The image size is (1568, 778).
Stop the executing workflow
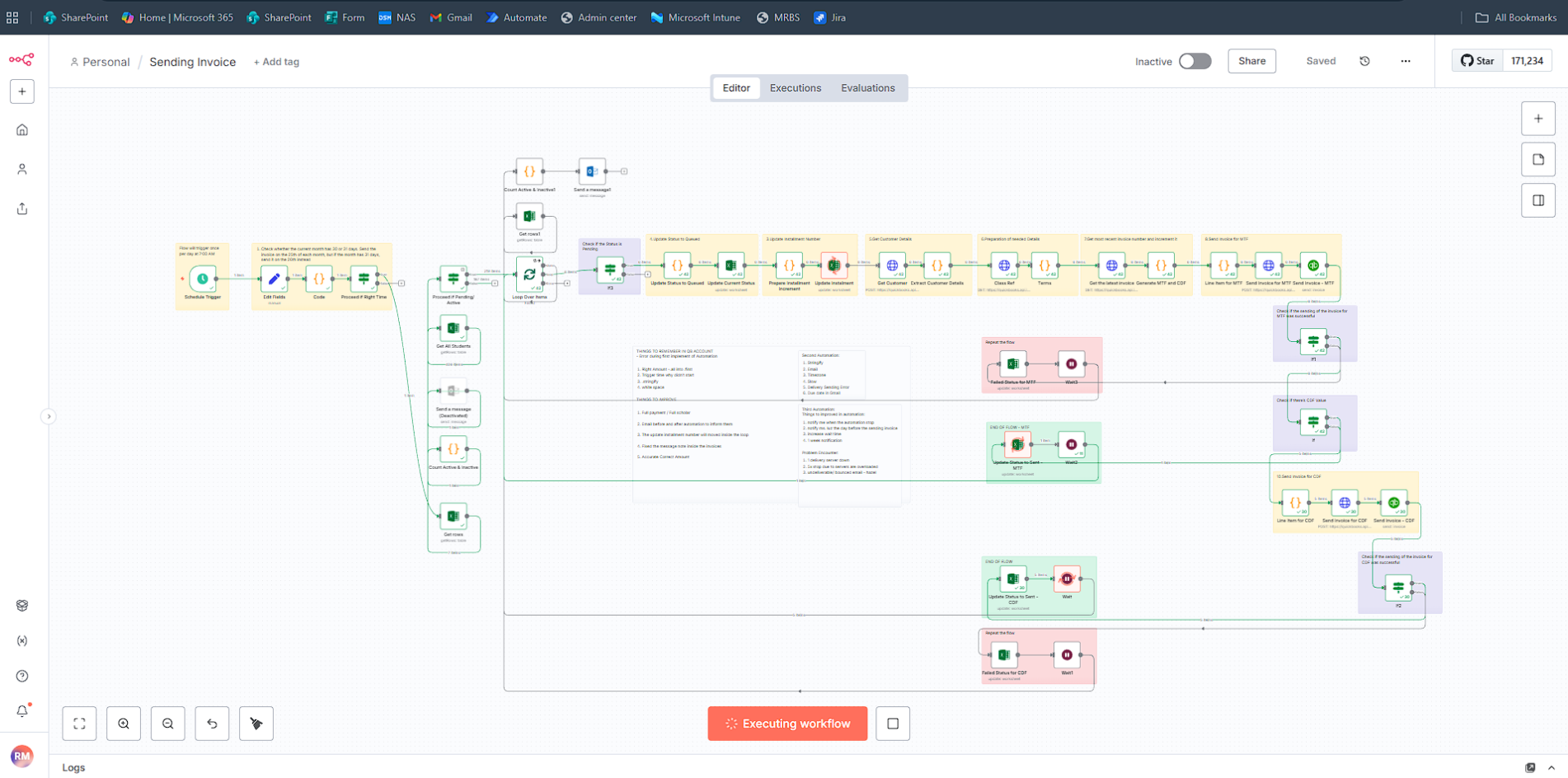pyautogui.click(x=893, y=724)
